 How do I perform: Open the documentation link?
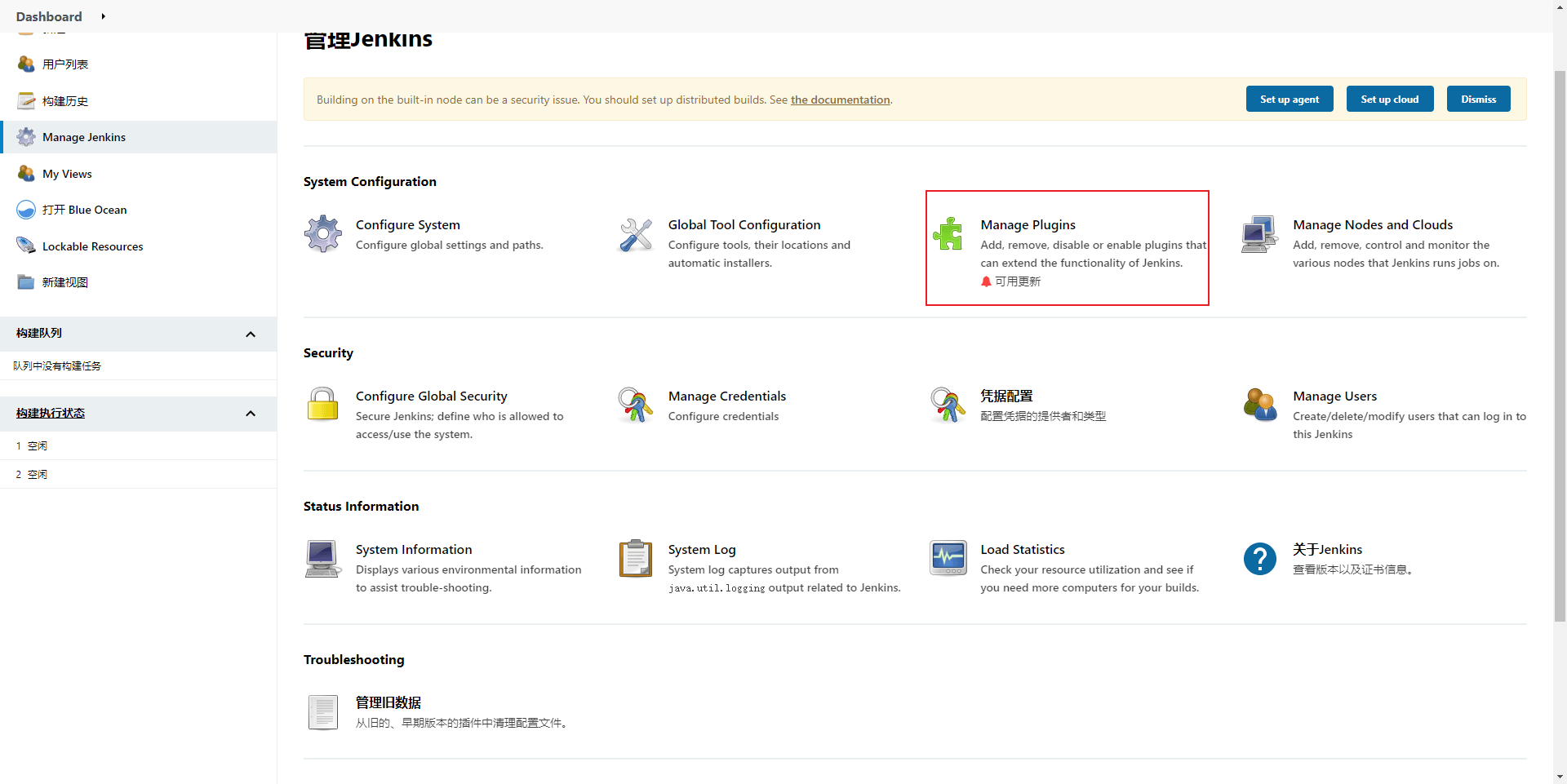pos(840,100)
